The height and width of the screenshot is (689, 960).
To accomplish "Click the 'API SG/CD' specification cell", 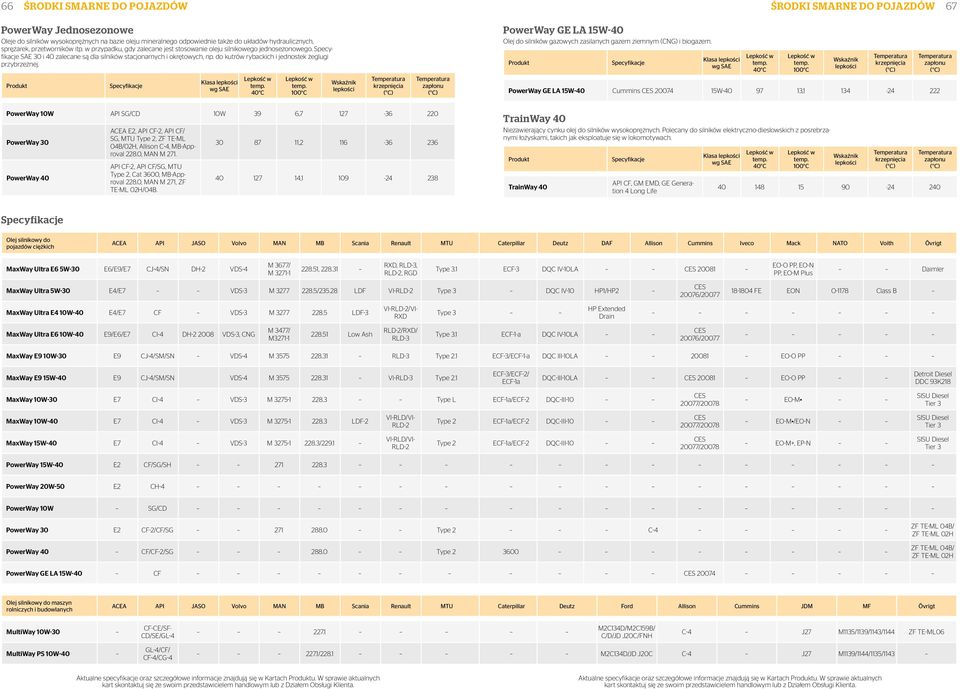I will coord(125,114).
